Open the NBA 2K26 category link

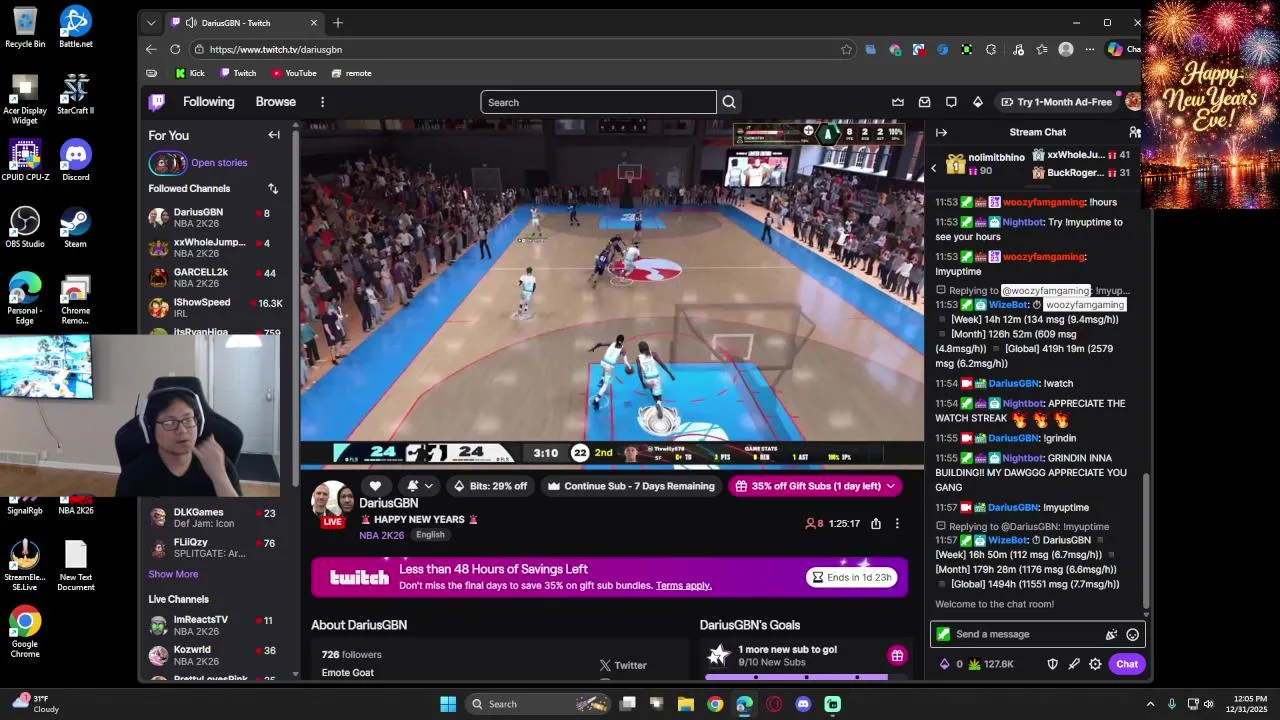tap(381, 535)
